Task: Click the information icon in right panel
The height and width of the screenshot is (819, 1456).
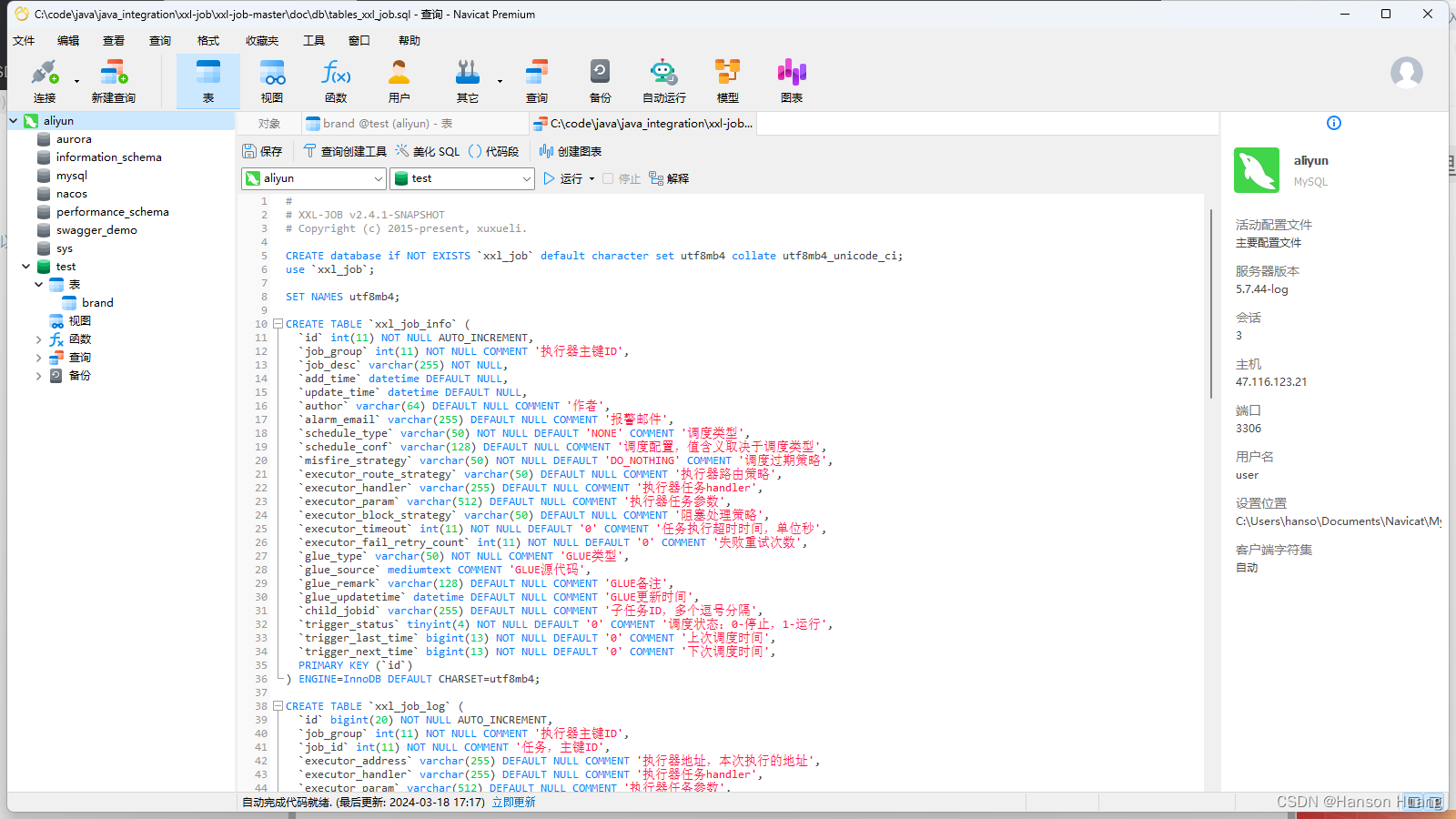Action: (x=1334, y=123)
